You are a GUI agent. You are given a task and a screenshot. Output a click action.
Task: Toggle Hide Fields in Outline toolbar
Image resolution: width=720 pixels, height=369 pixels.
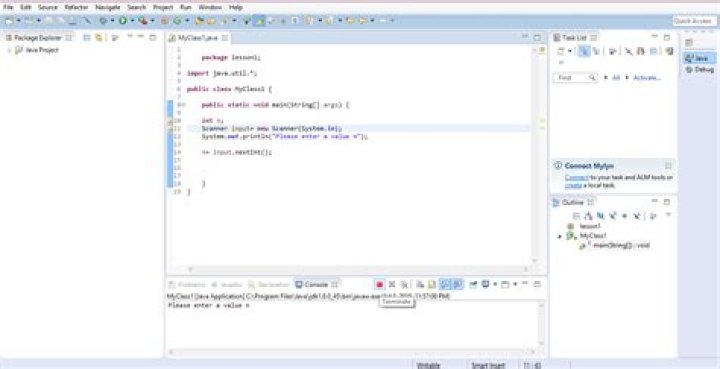tap(600, 216)
